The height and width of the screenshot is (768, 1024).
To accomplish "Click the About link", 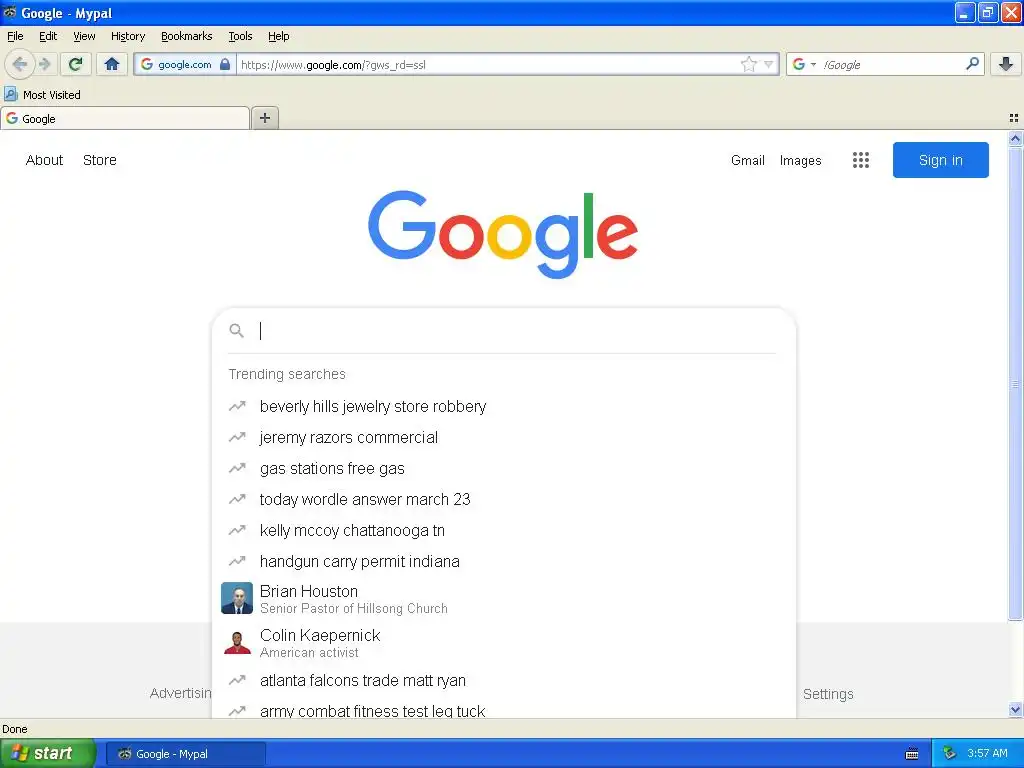I will click(44, 160).
